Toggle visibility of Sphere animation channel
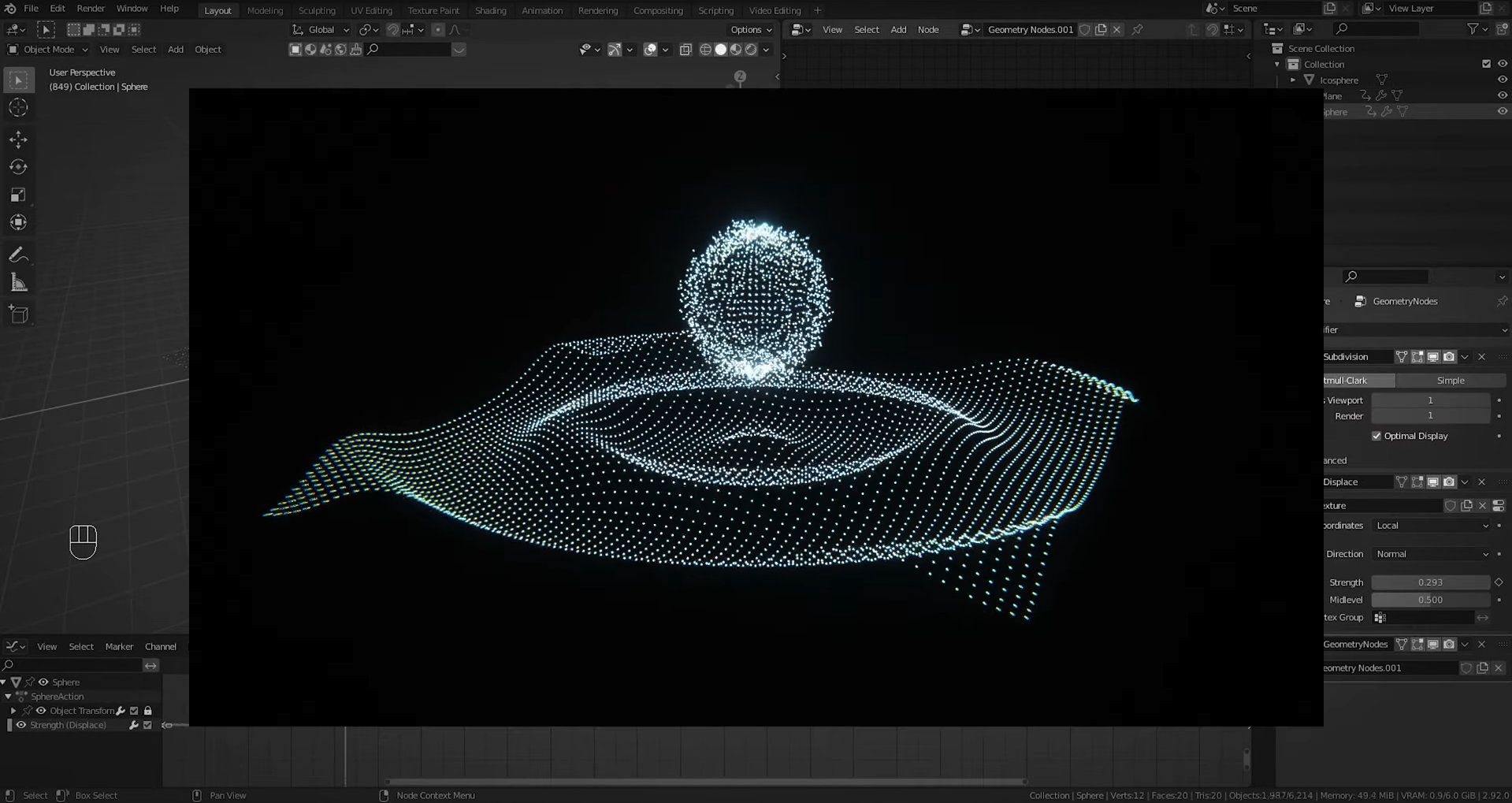This screenshot has height=803, width=1512. pyautogui.click(x=43, y=682)
